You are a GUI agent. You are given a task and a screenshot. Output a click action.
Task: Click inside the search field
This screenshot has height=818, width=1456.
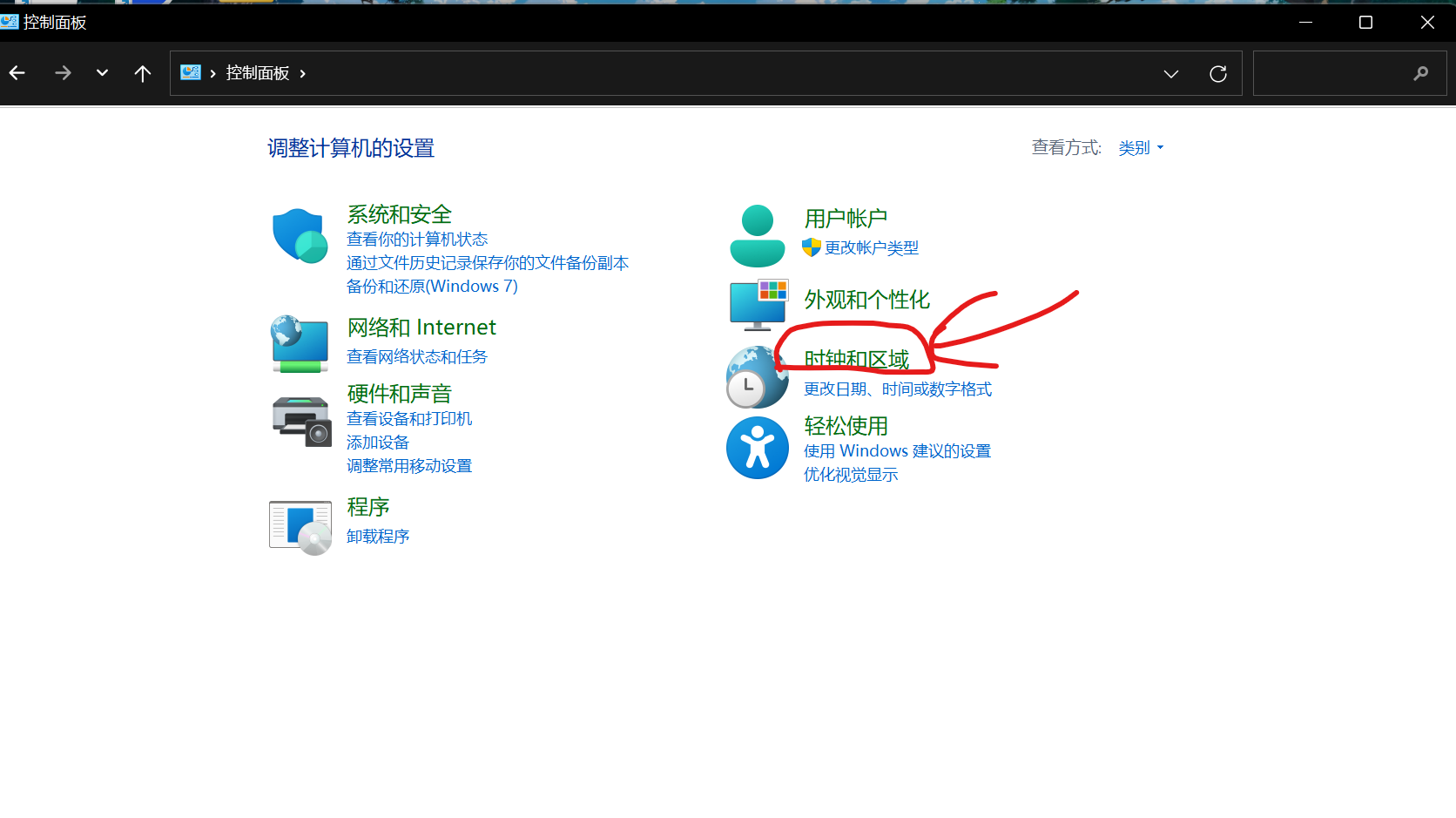(1341, 73)
